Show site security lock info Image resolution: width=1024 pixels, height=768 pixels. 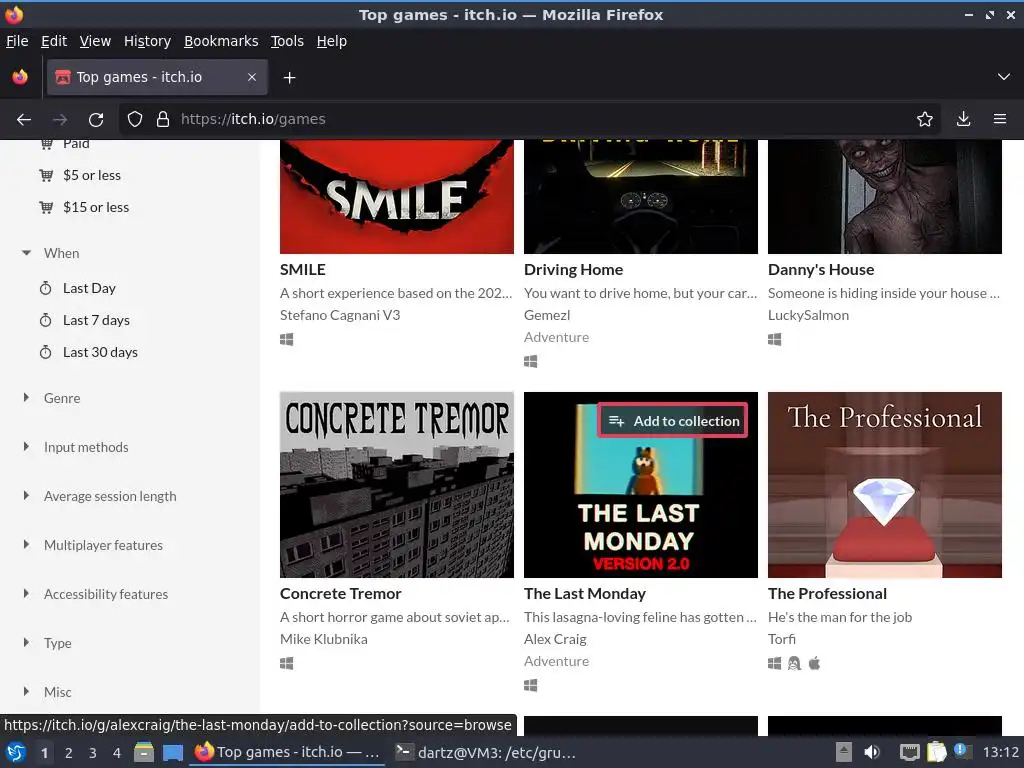point(163,120)
